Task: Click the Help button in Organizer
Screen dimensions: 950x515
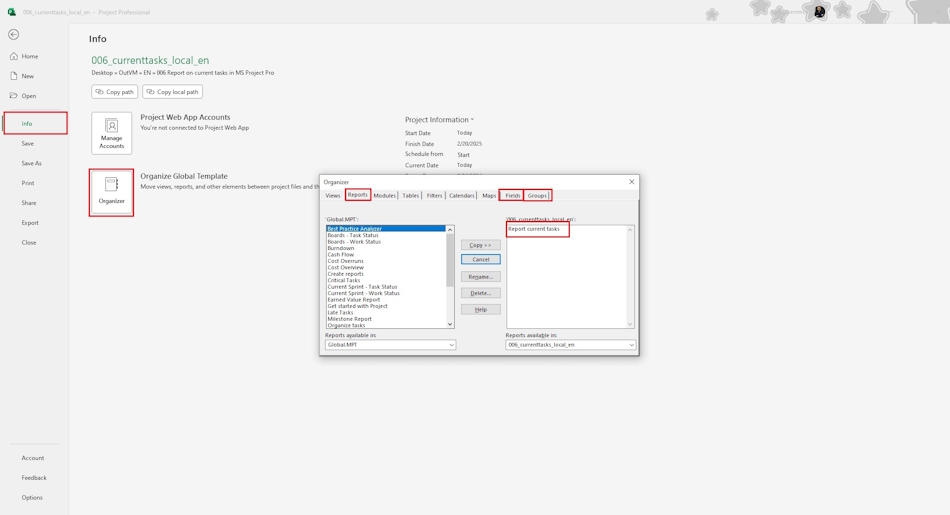Action: (480, 310)
